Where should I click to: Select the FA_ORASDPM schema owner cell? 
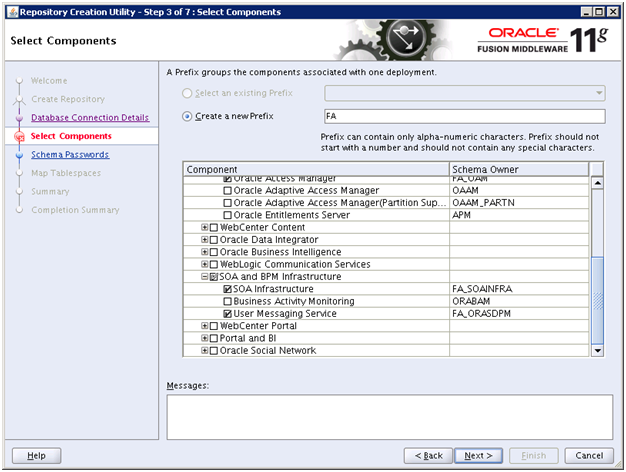pos(519,314)
